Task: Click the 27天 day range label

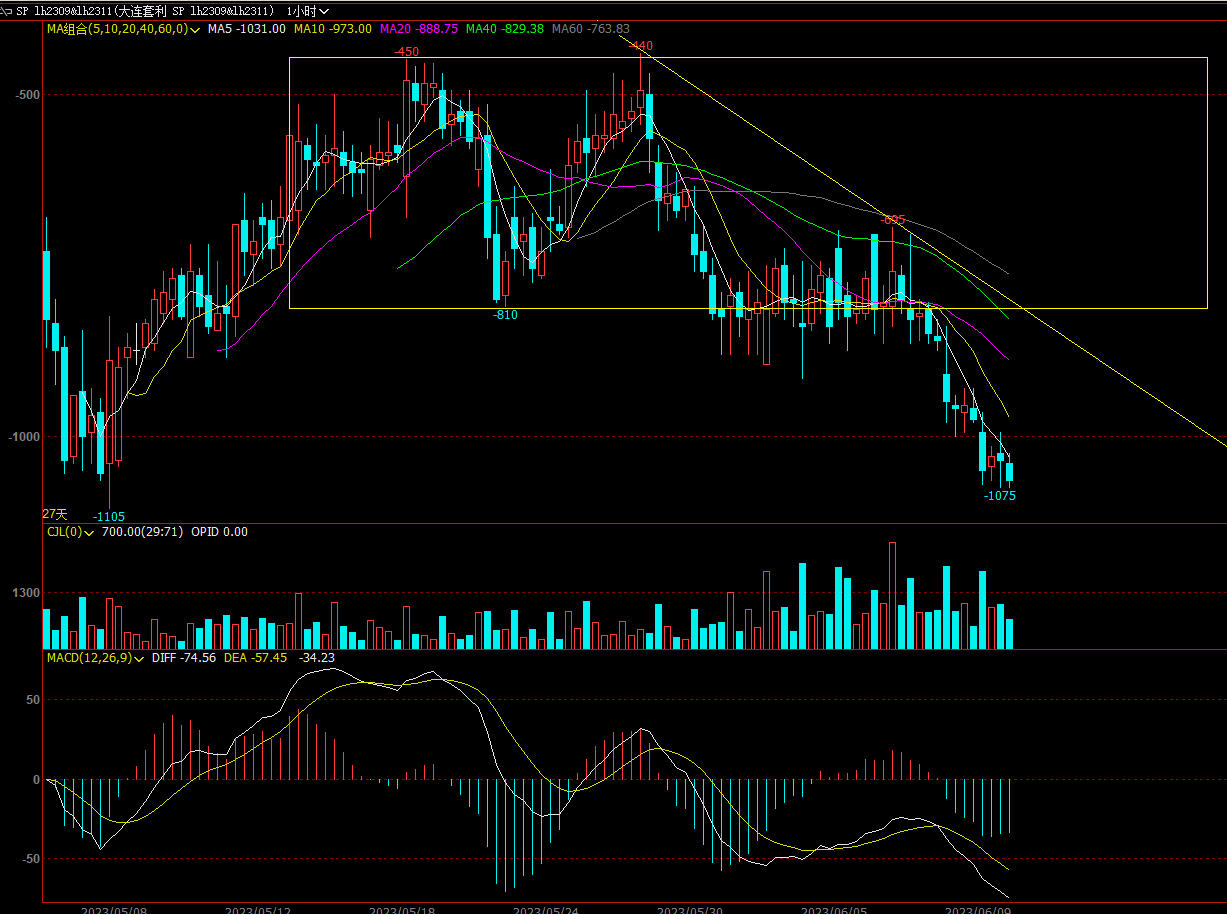Action: click(54, 514)
